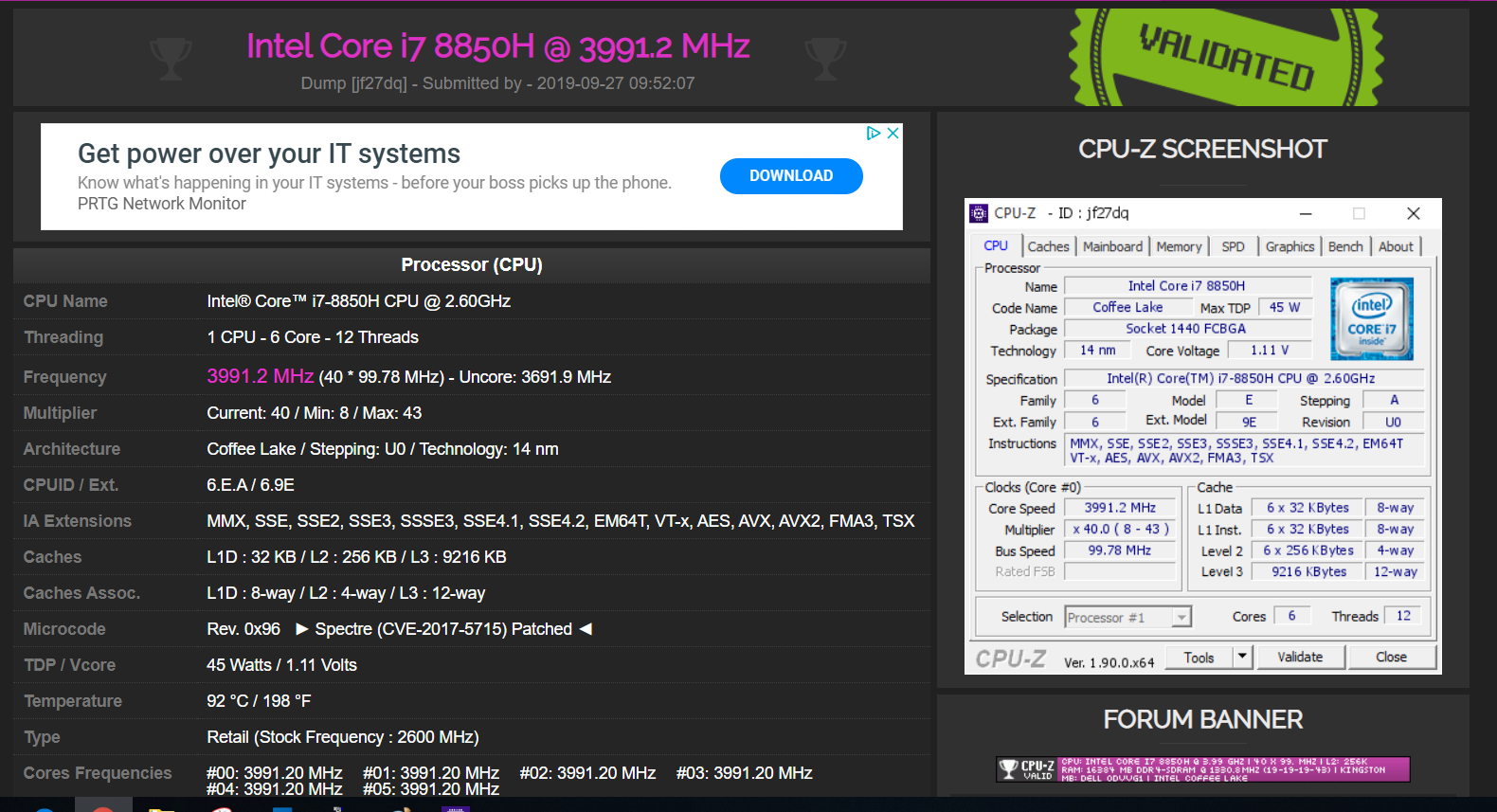The image size is (1497, 812).
Task: Close the CPU-Z window with the X
Action: click(x=1413, y=213)
